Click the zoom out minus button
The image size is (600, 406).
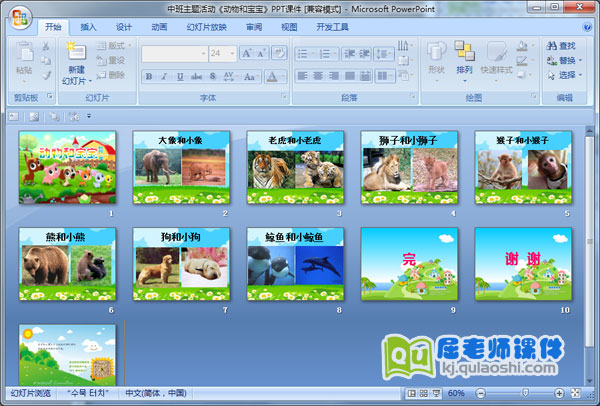pos(480,394)
